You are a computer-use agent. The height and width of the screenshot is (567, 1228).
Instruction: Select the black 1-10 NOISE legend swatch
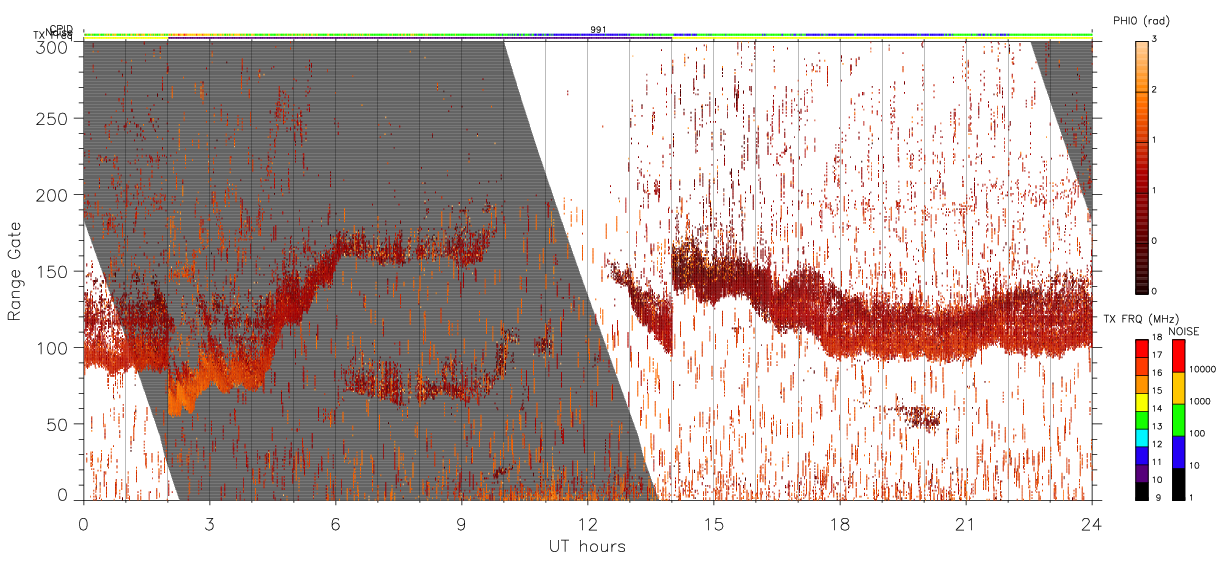tap(1179, 482)
